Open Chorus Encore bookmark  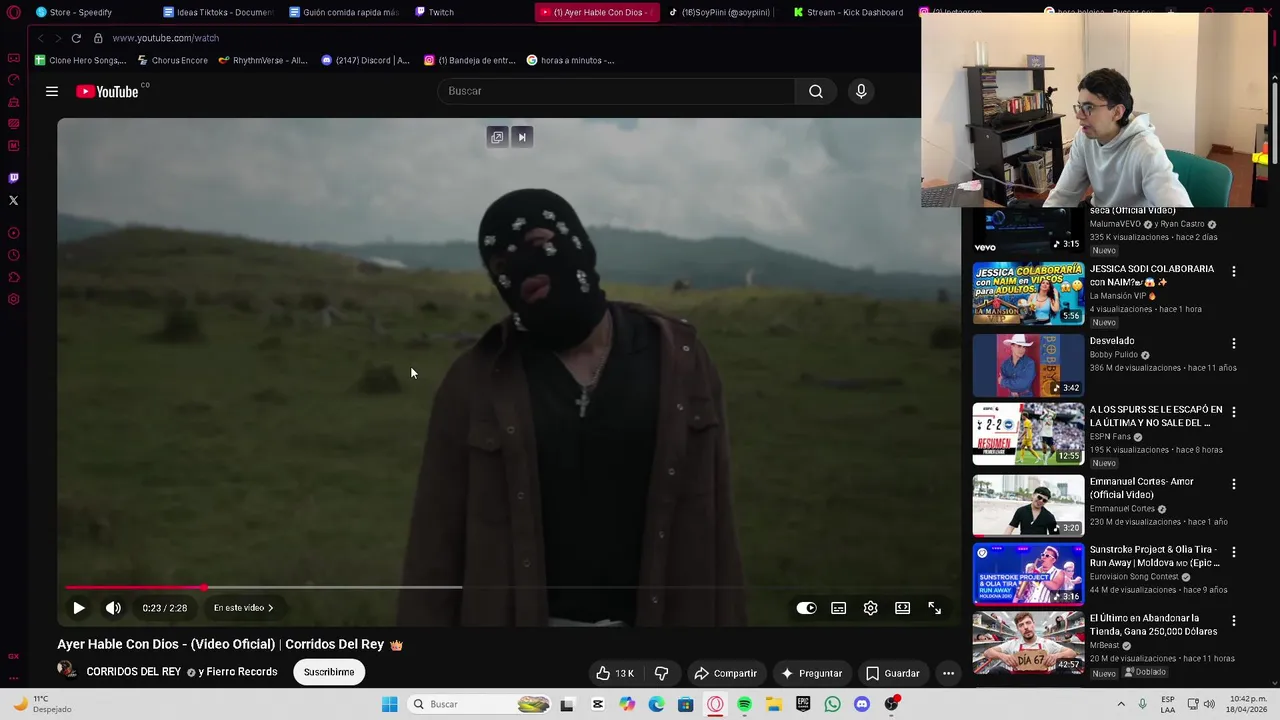tap(172, 60)
